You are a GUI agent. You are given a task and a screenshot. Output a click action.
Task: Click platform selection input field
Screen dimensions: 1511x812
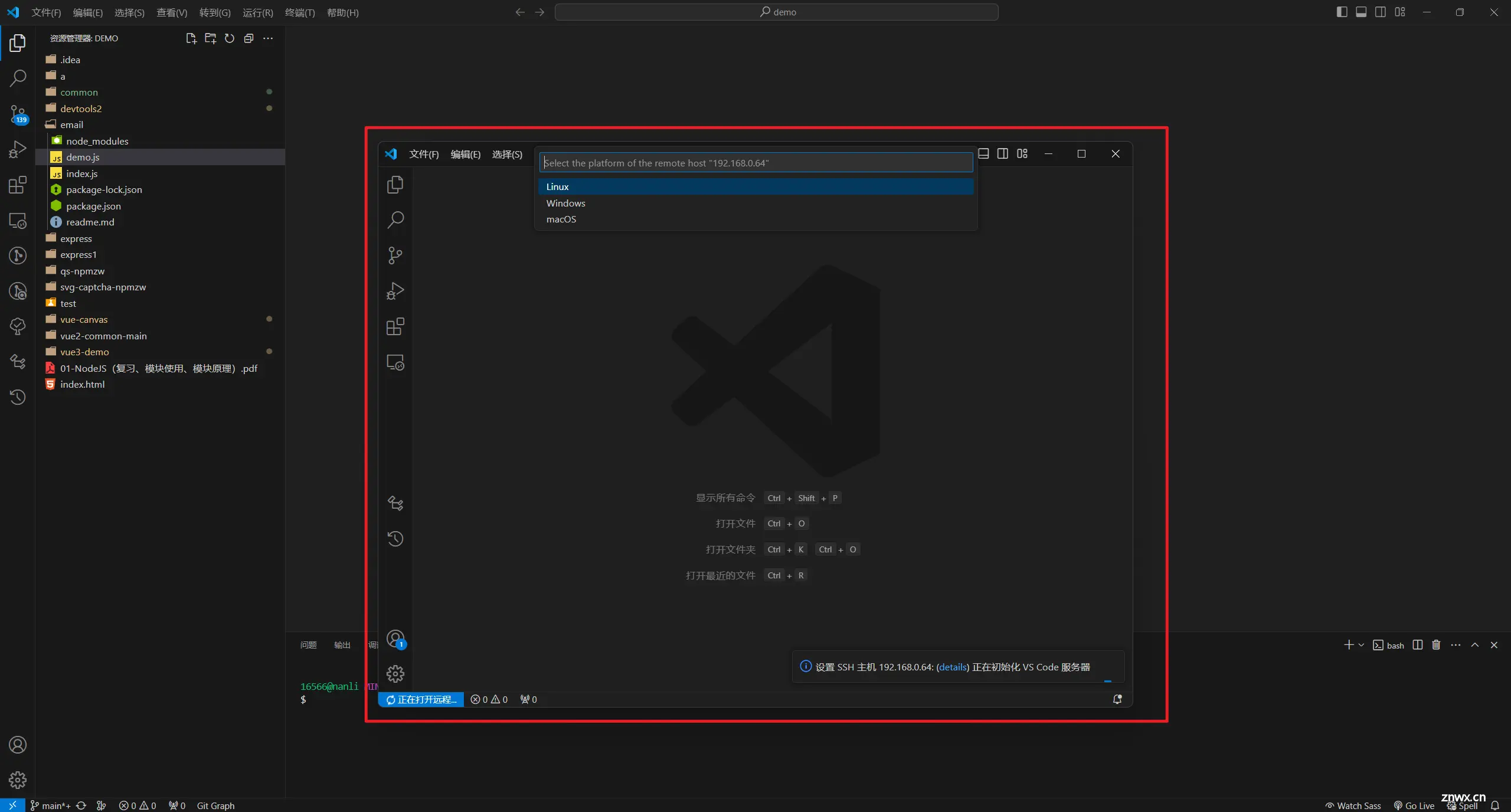tap(755, 163)
